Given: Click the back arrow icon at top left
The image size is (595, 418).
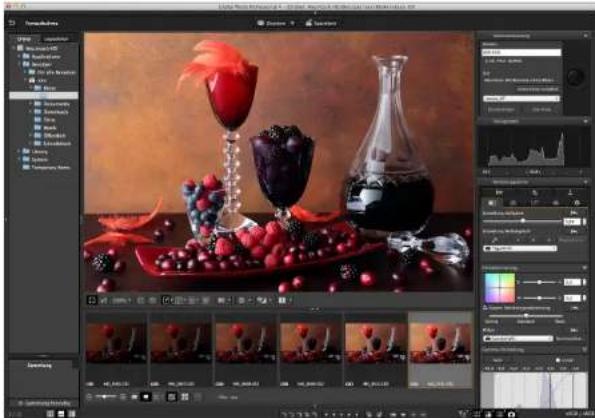Looking at the screenshot, I should click(12, 23).
